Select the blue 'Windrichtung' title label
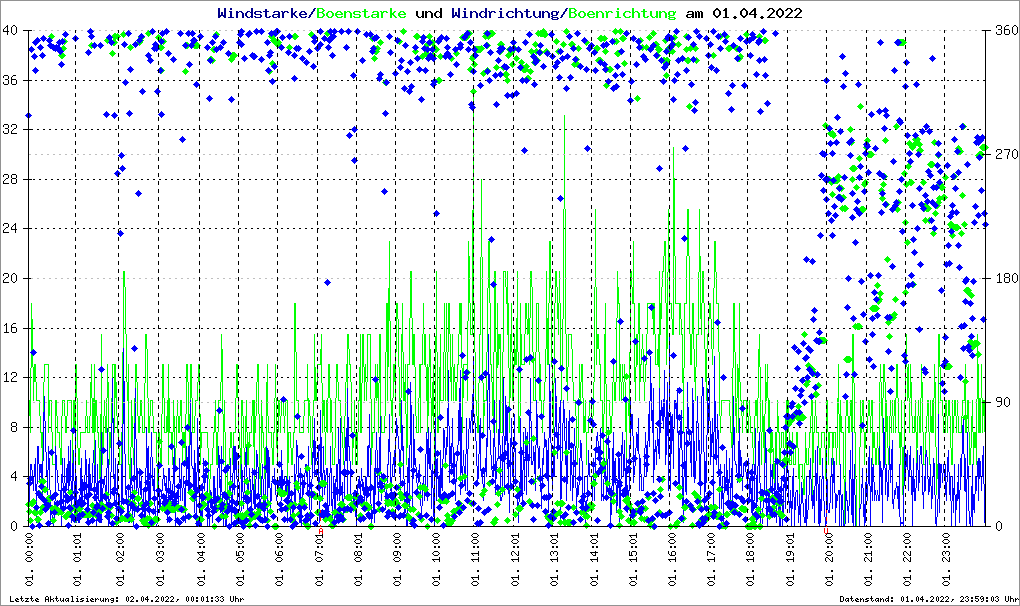Viewport: 1020px width, 606px height. (505, 14)
